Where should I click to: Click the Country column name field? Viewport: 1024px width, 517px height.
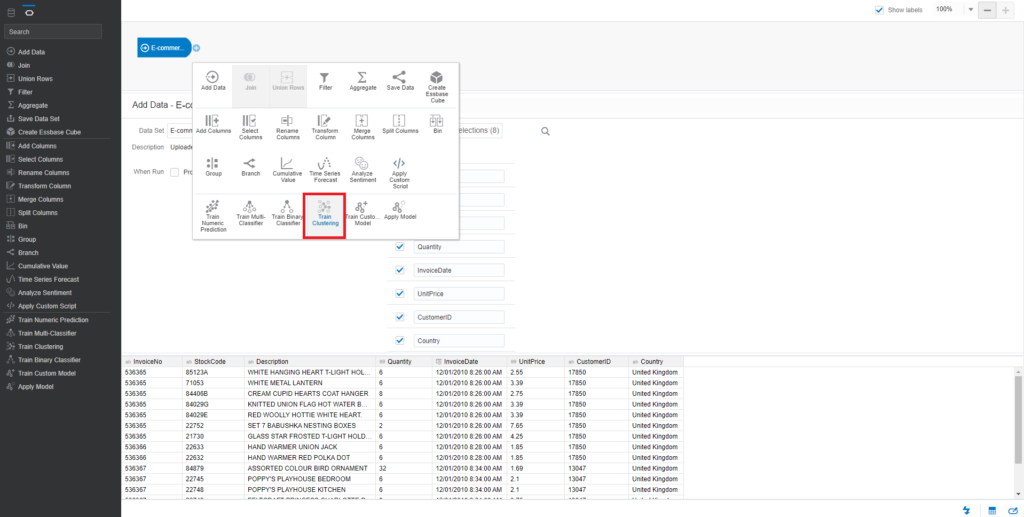459,341
